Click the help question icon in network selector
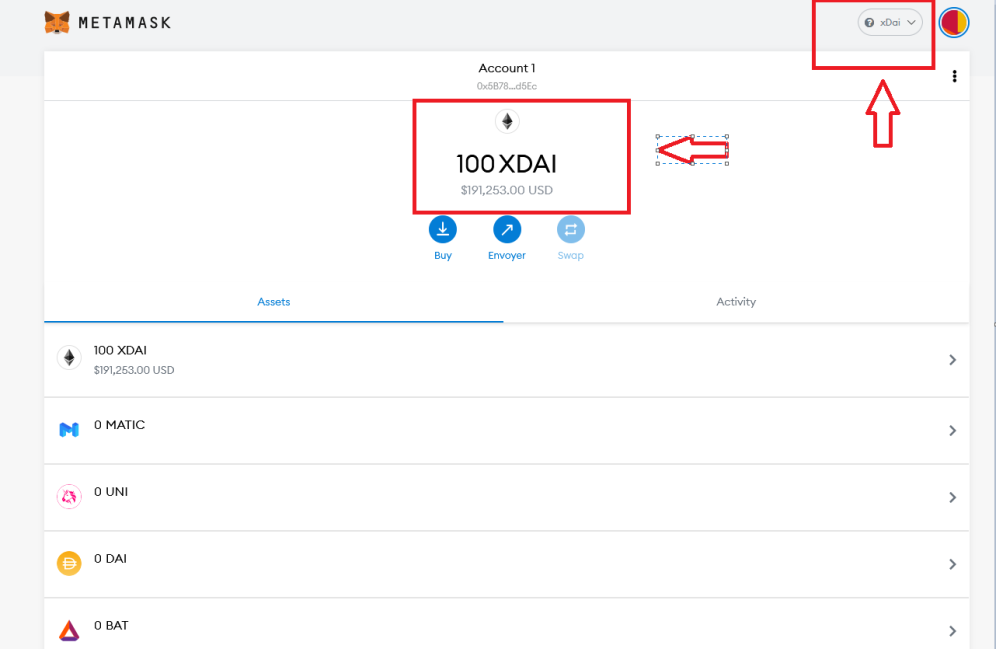This screenshot has height=649, width=996. [869, 22]
